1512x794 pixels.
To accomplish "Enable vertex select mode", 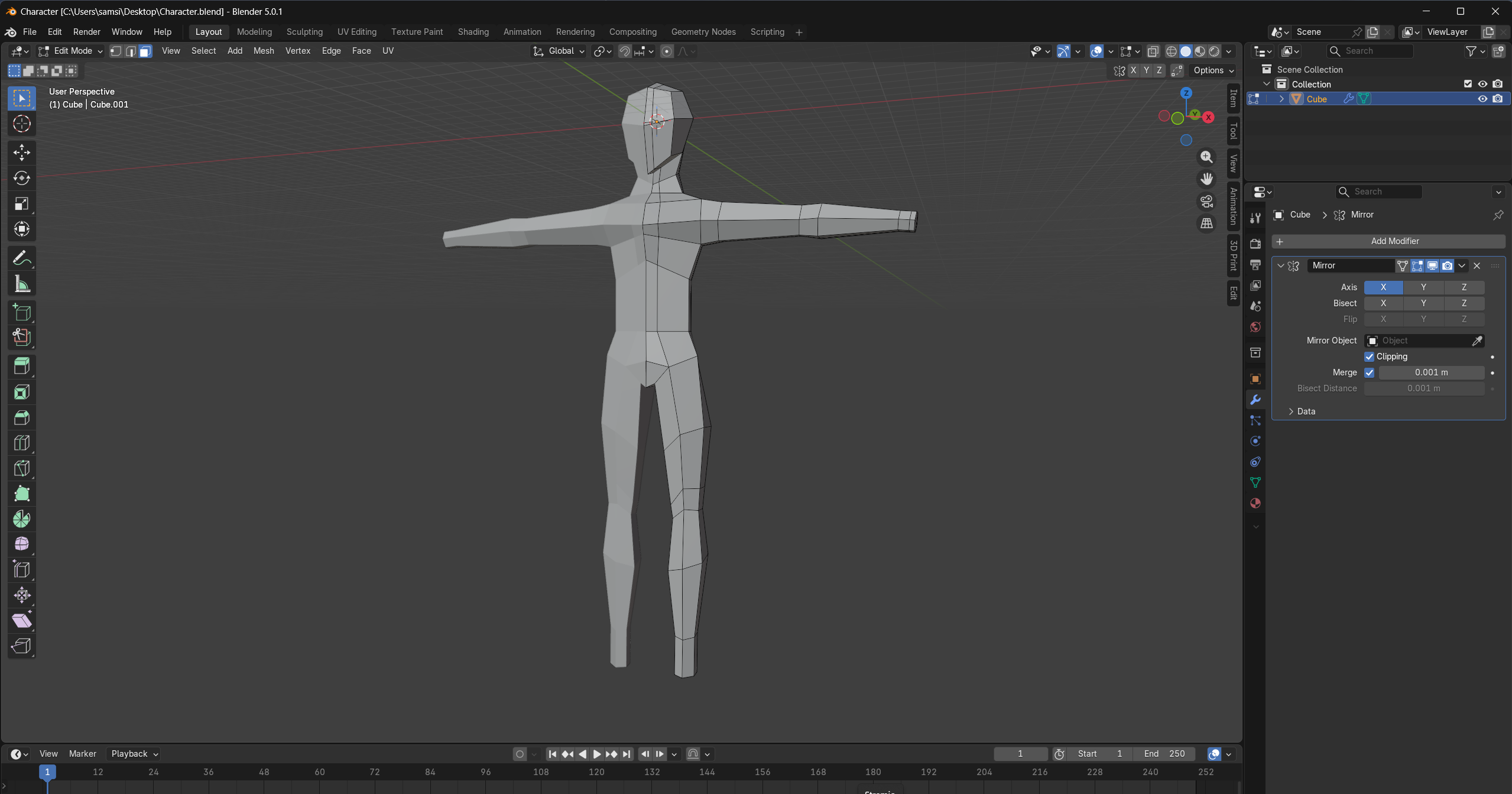I will pyautogui.click(x=116, y=51).
